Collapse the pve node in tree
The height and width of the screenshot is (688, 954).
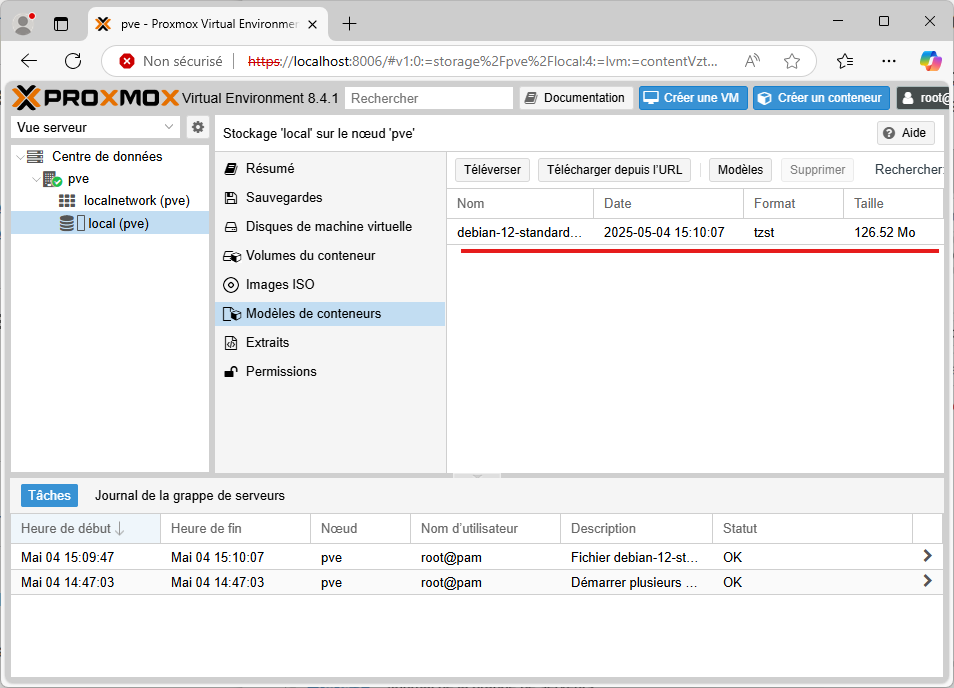(x=37, y=179)
